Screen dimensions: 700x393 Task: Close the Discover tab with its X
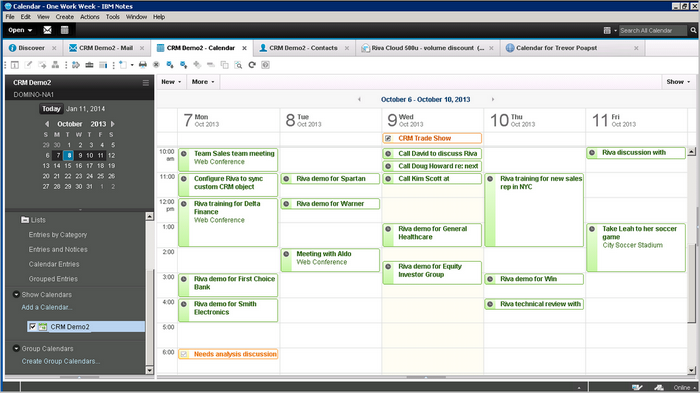[54, 48]
